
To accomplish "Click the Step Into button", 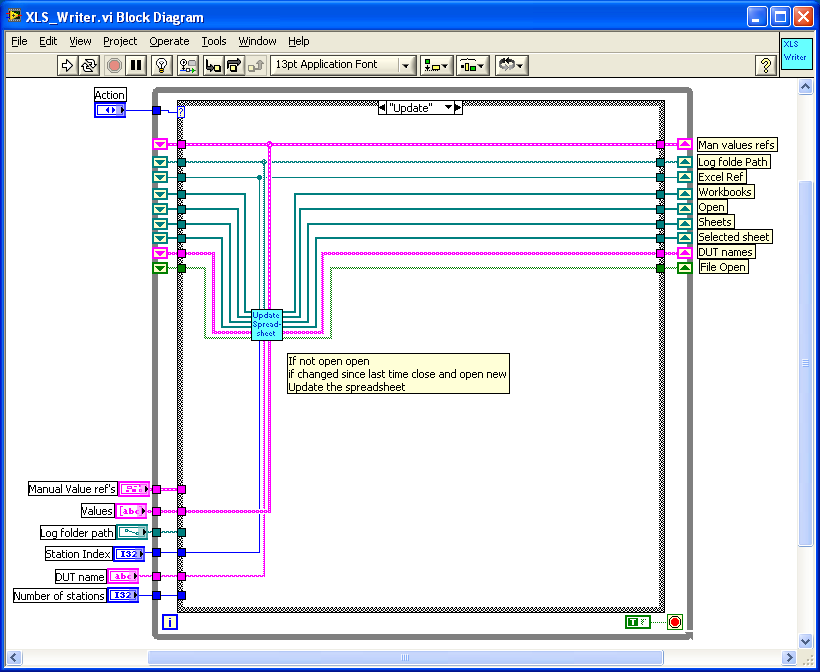I will point(212,65).
